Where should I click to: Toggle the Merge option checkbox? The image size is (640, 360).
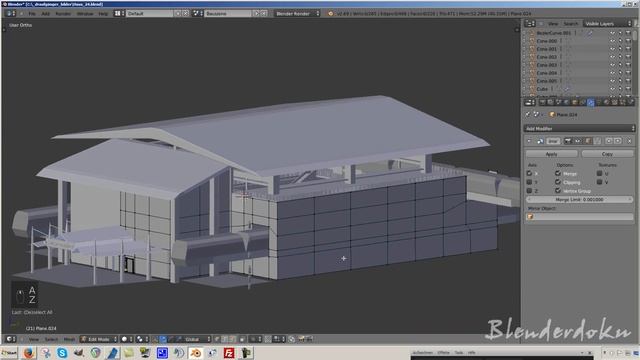tap(558, 173)
